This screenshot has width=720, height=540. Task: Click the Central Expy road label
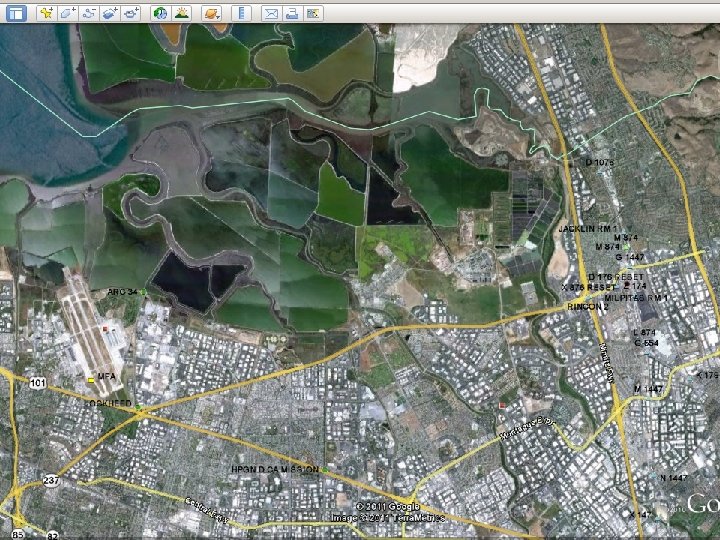[x=207, y=510]
